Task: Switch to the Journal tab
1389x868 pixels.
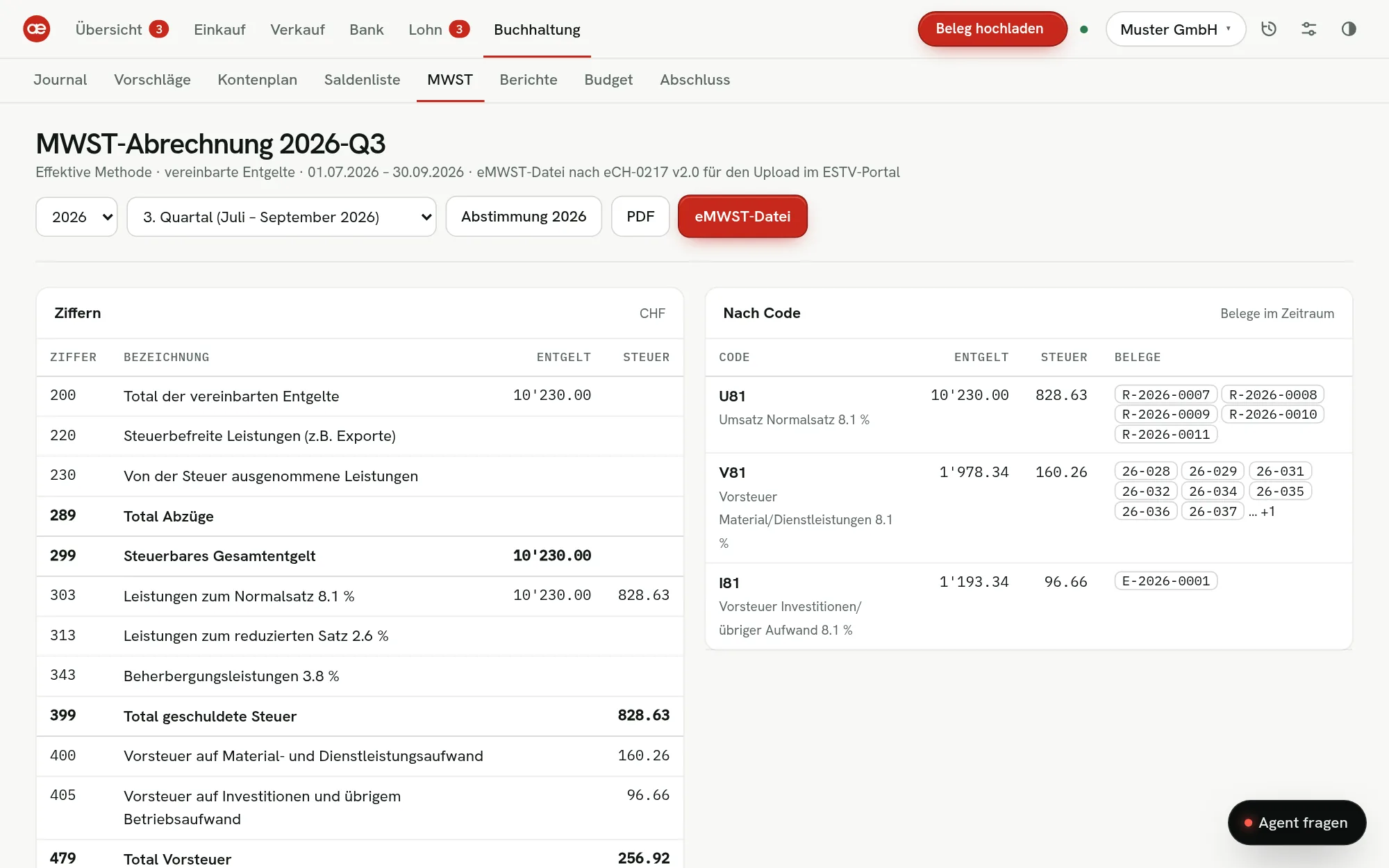Action: (x=60, y=80)
